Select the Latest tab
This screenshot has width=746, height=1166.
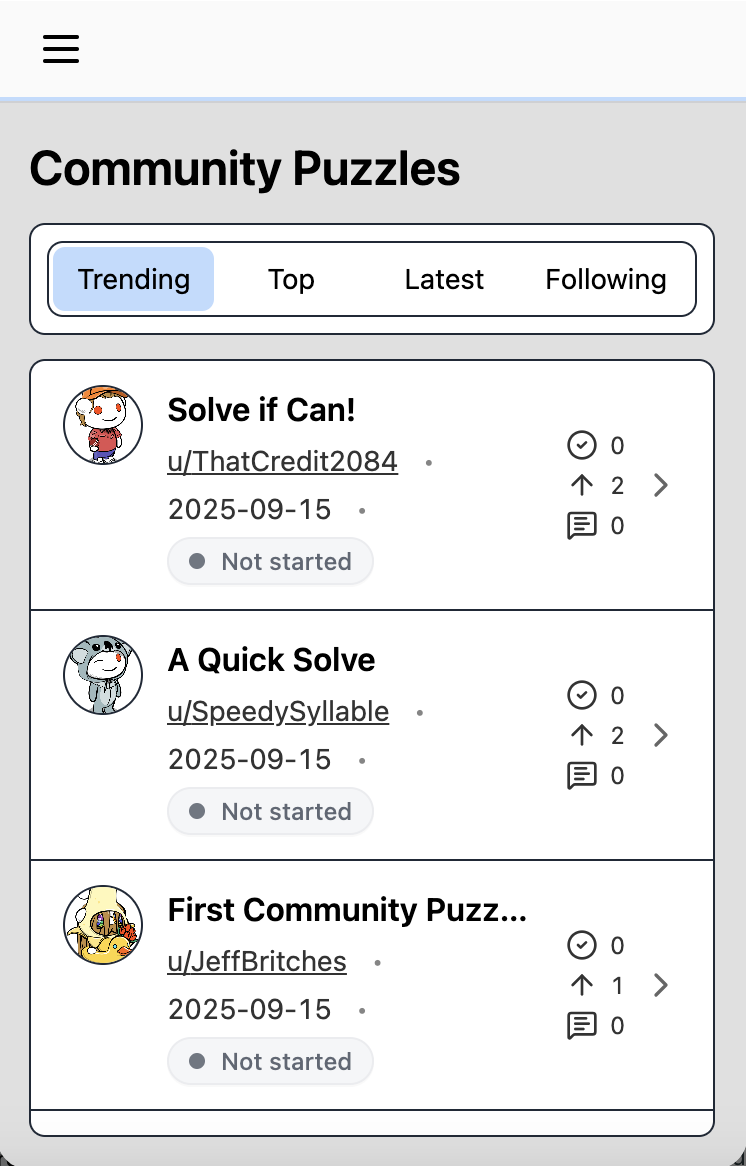[444, 279]
